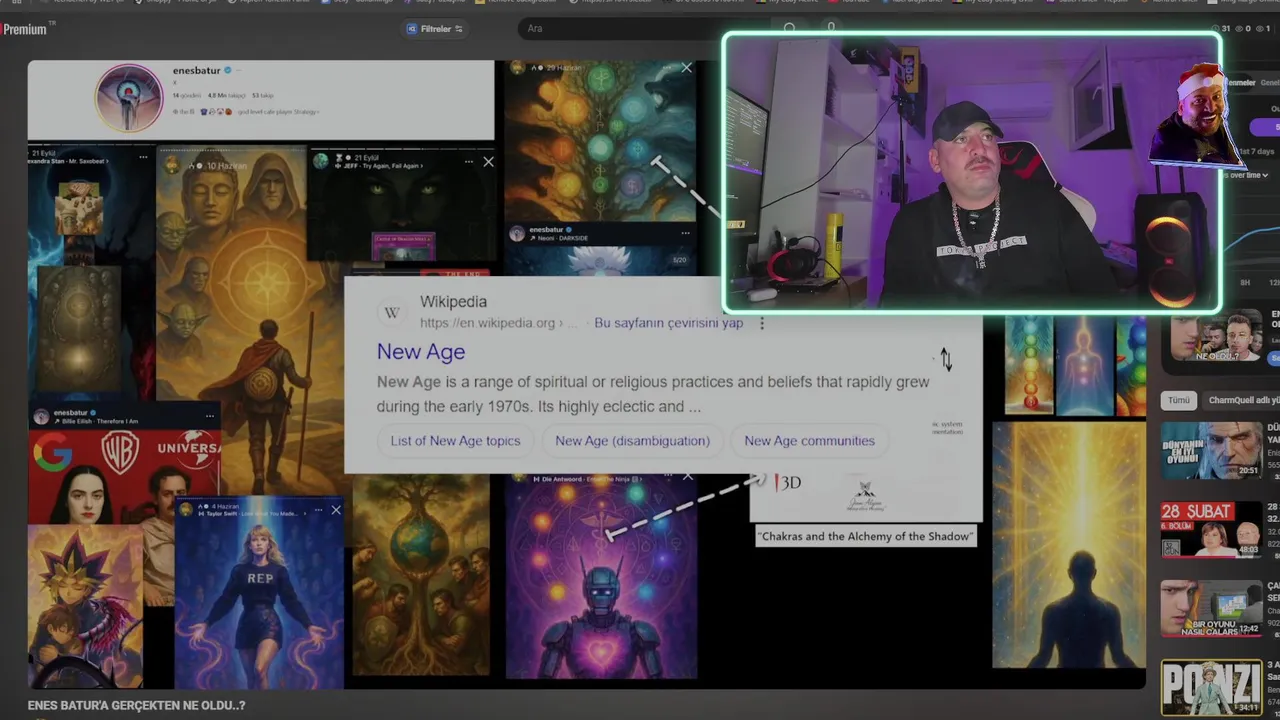
Task: Select the CharmQuell adlı chip
Action: (x=1241, y=400)
